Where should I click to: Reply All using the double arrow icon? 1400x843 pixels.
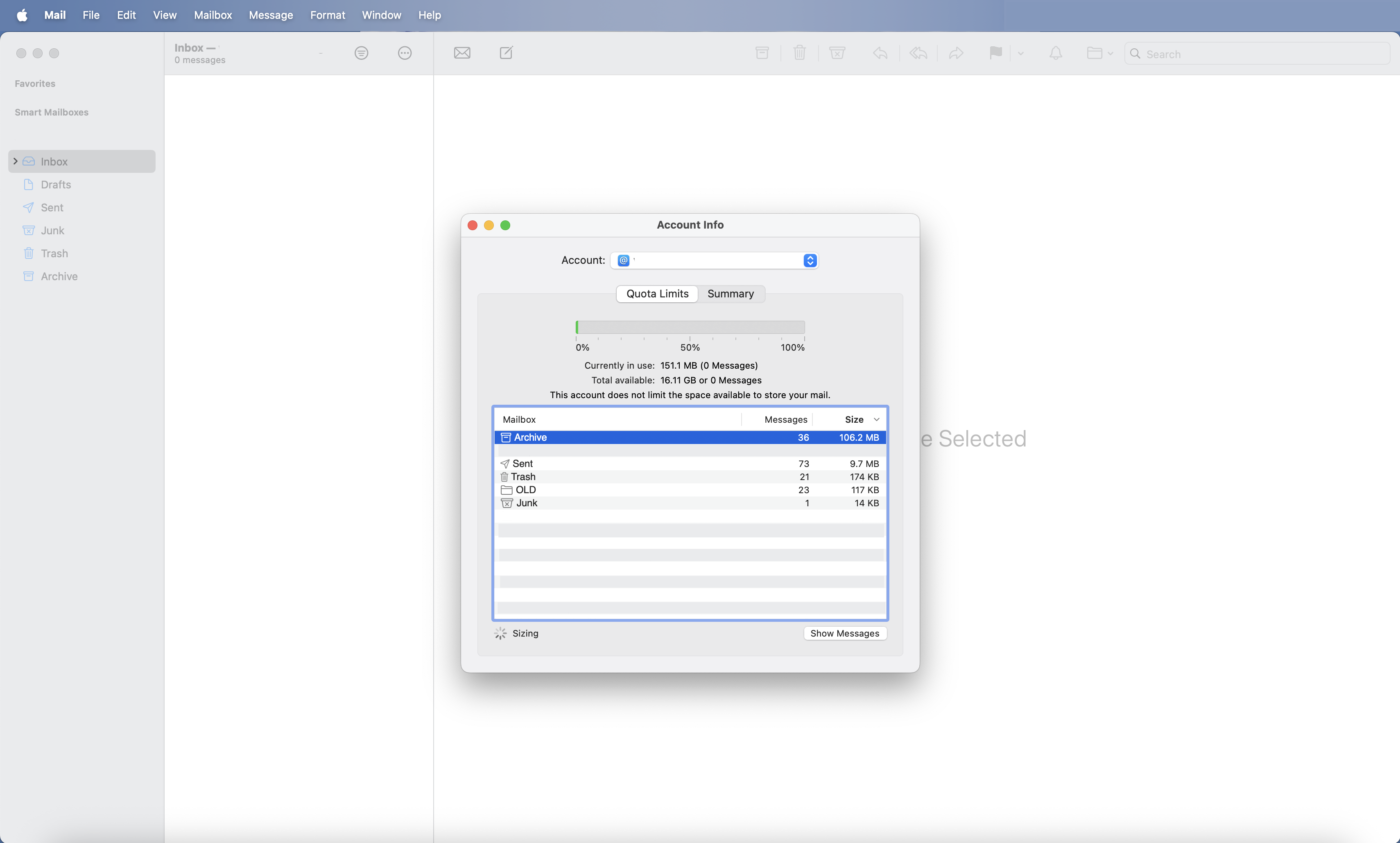click(x=918, y=53)
